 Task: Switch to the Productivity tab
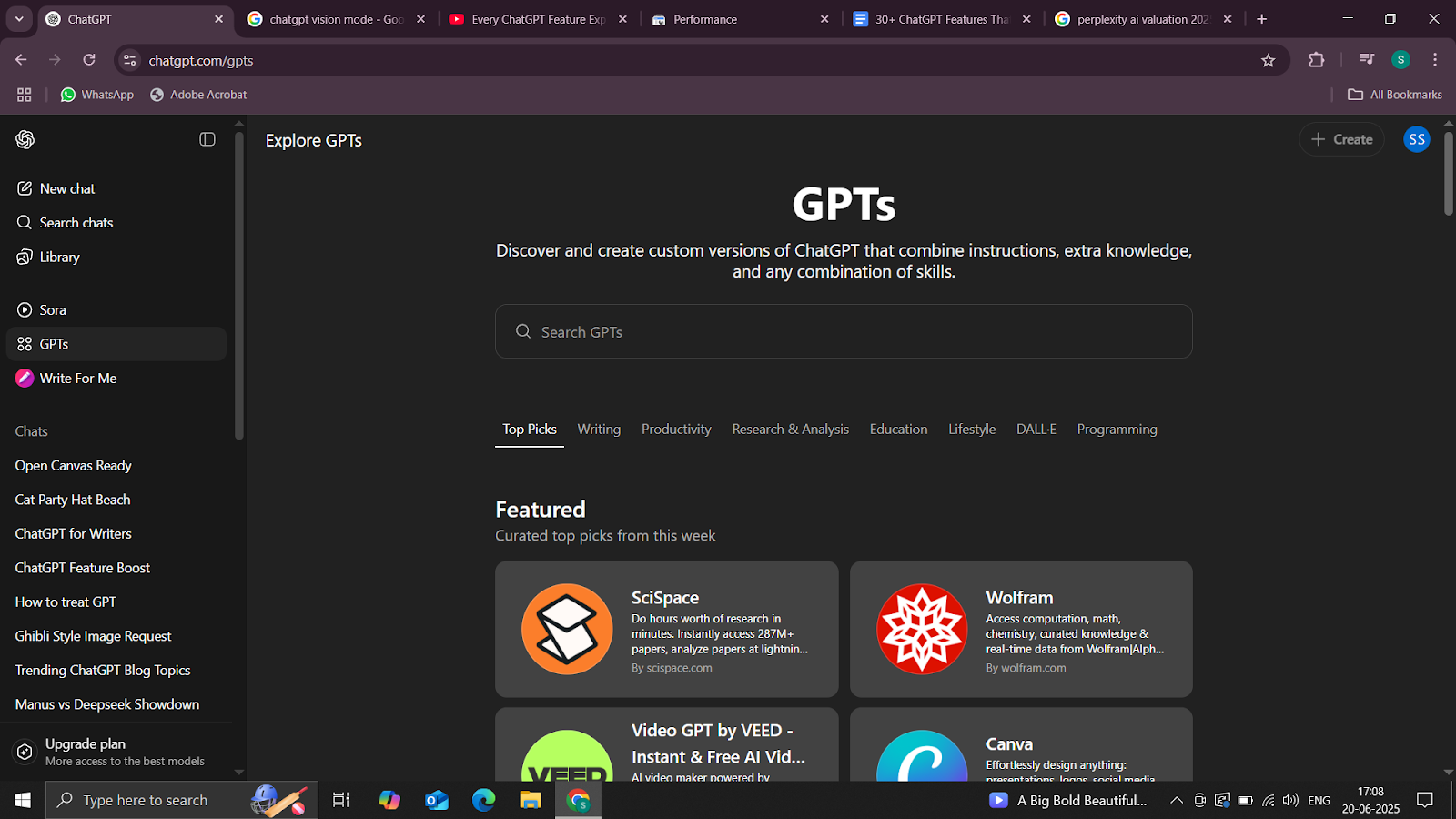[x=676, y=430]
